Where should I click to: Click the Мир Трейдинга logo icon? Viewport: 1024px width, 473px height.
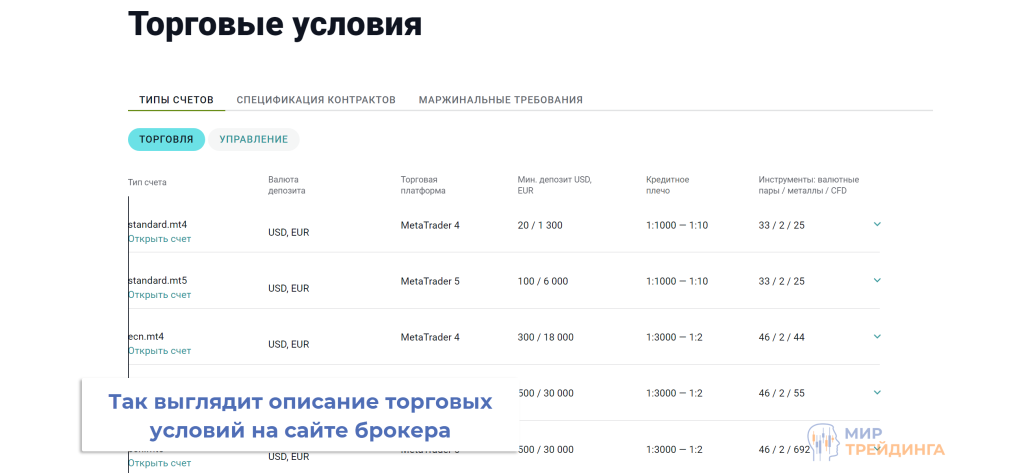click(x=823, y=442)
